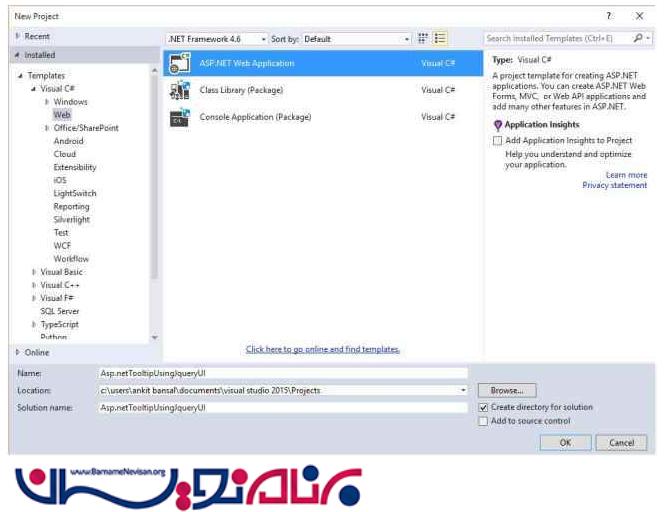The width and height of the screenshot is (665, 512).
Task: Click the project Name input field
Action: pos(282,373)
